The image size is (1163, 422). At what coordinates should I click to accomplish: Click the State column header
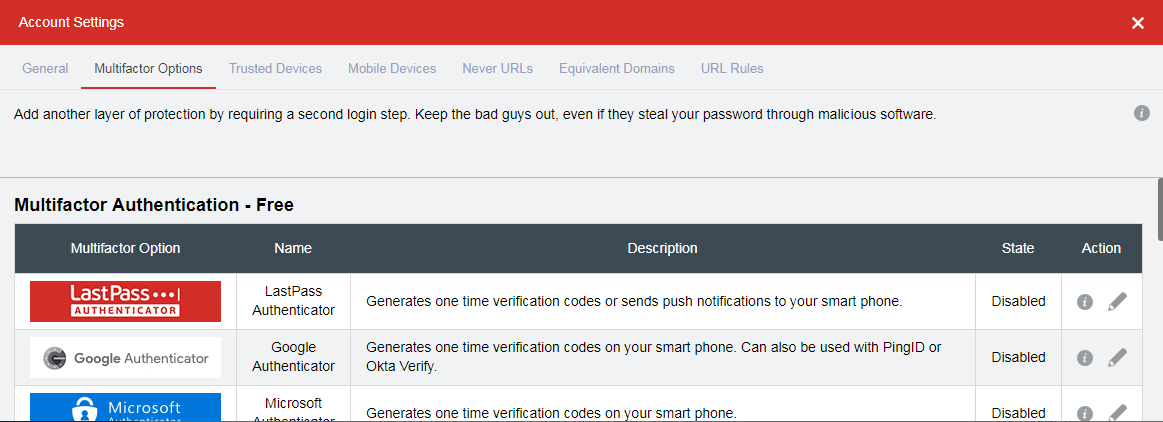(x=1018, y=248)
